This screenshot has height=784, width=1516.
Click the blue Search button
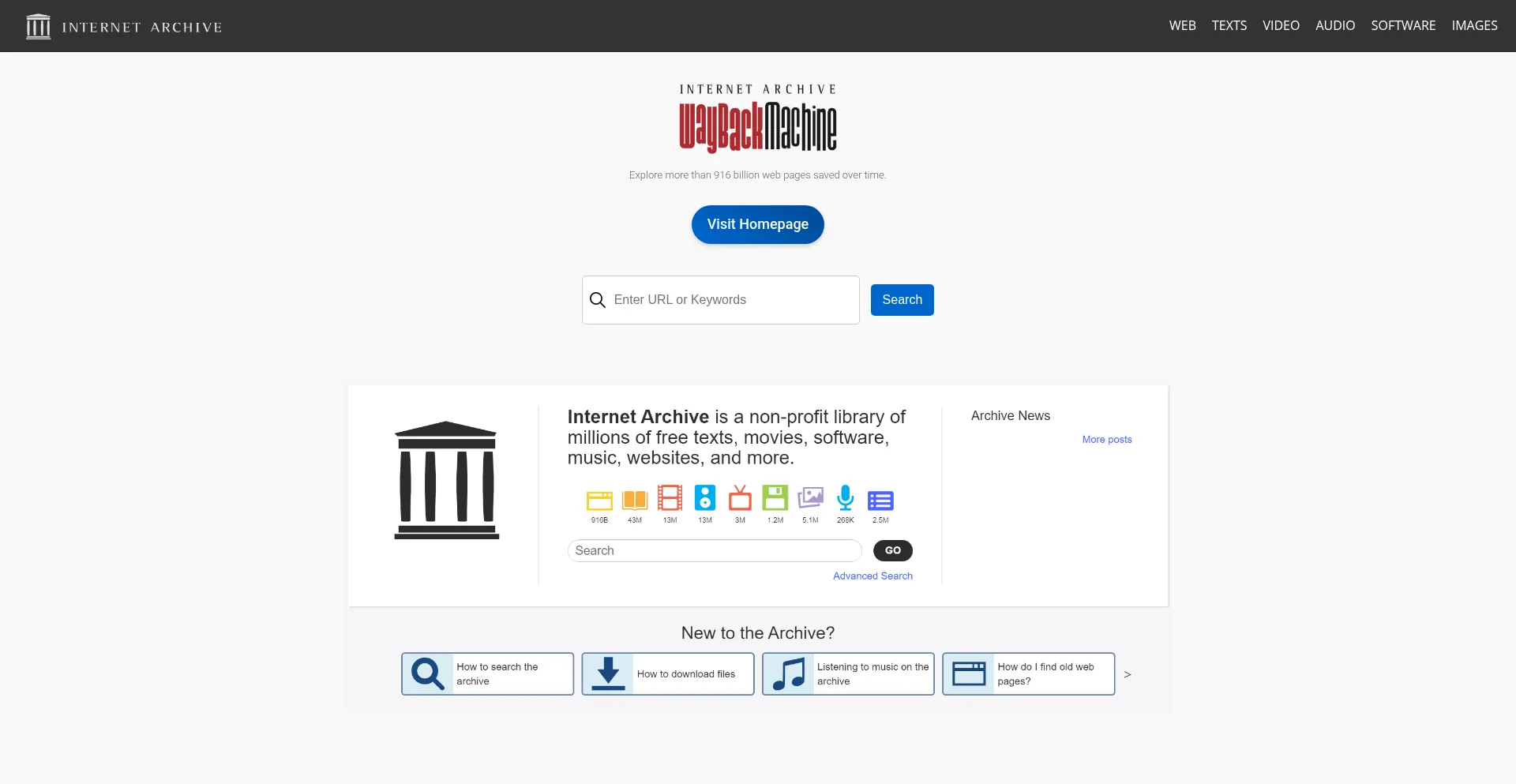902,300
